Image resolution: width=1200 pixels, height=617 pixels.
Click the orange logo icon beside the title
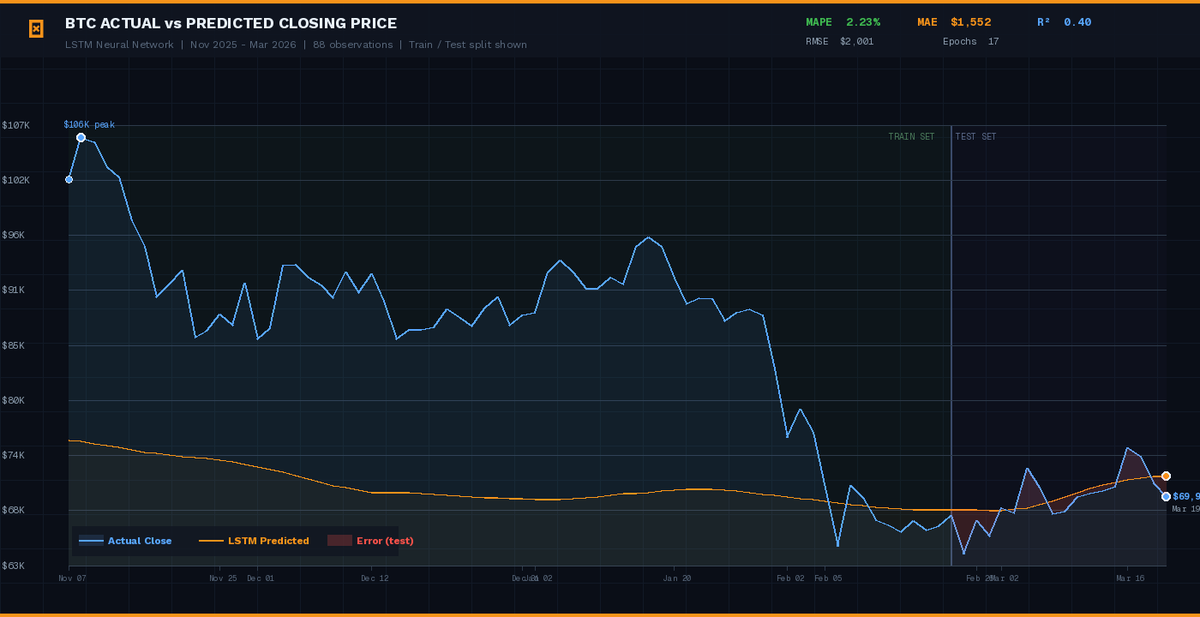click(x=36, y=29)
